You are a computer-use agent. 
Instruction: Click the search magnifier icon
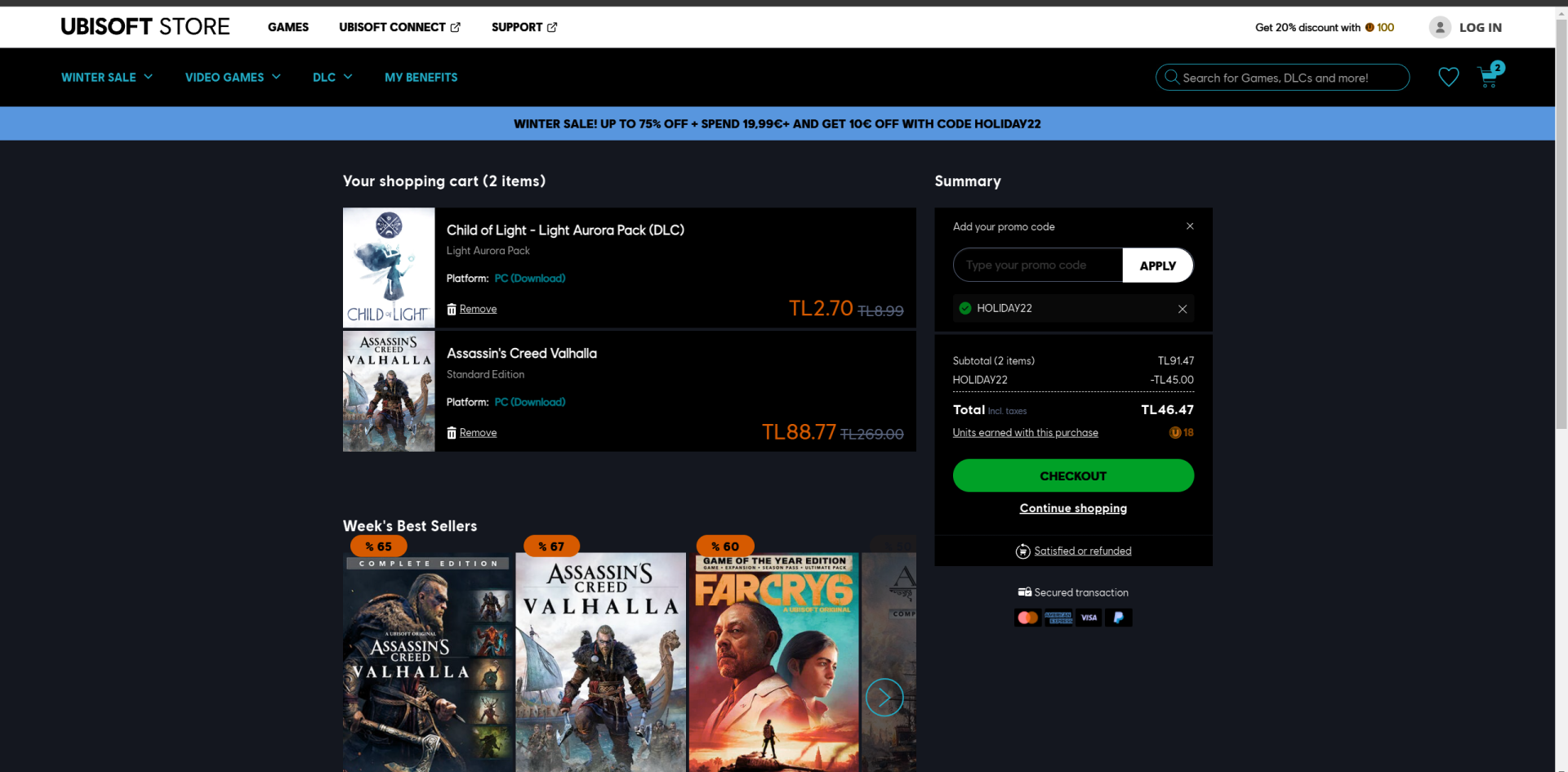coord(1172,77)
